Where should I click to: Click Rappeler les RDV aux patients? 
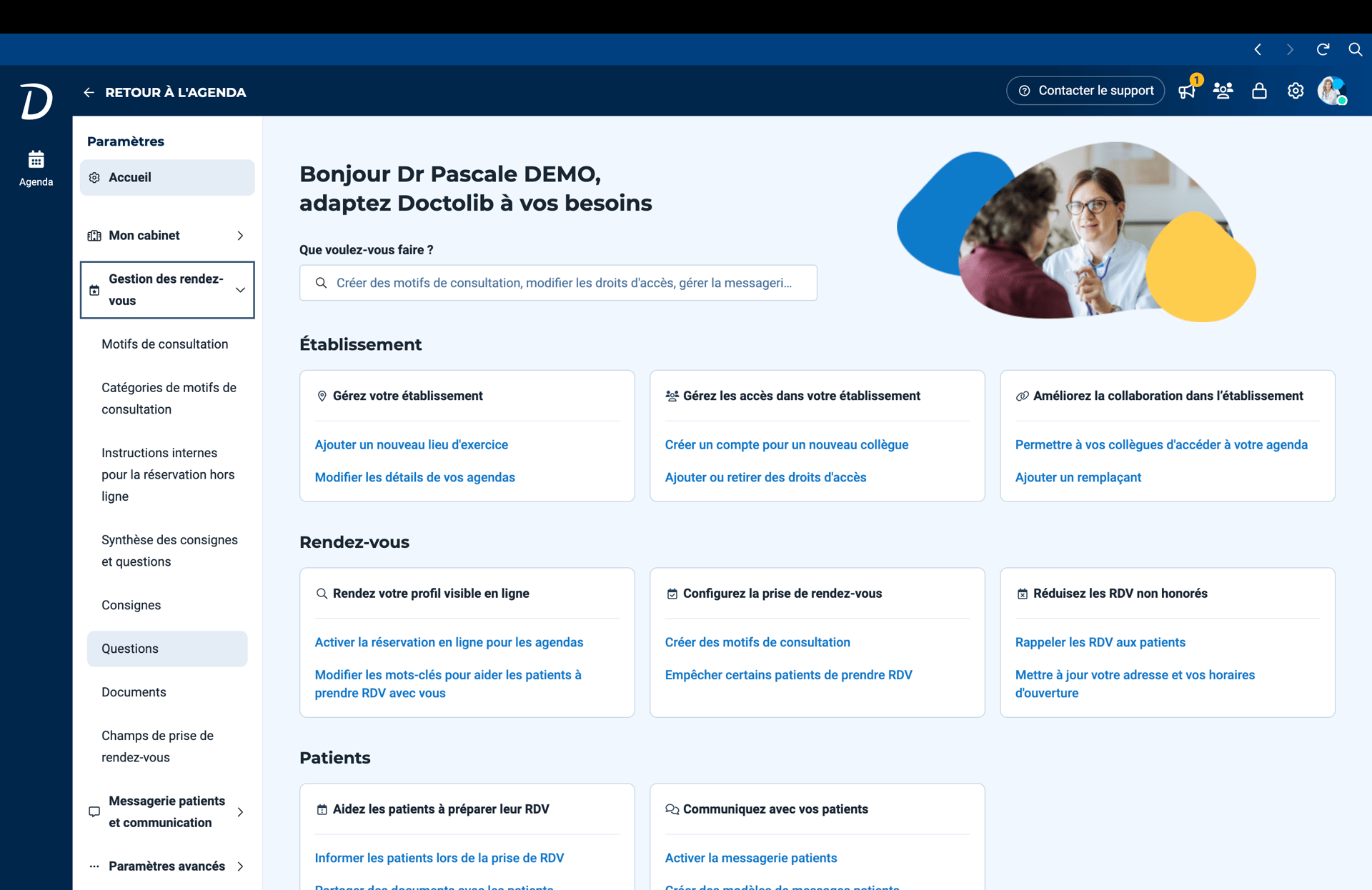pyautogui.click(x=1100, y=642)
